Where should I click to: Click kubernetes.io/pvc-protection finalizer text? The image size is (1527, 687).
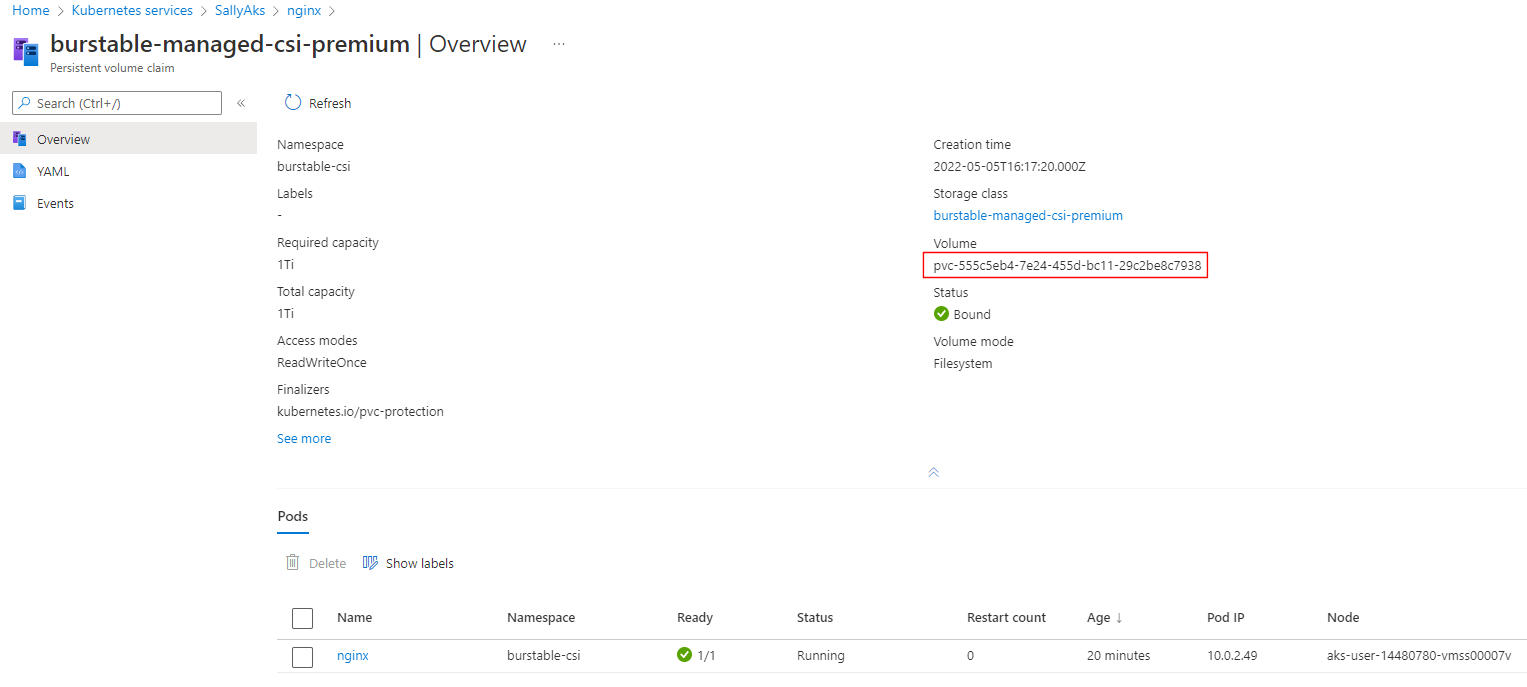click(360, 412)
